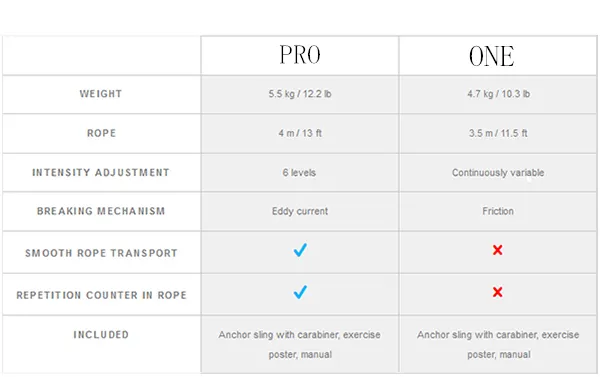Click the blue checkmark for Smooth Rope Transport
This screenshot has height=377, width=600.
[300, 250]
